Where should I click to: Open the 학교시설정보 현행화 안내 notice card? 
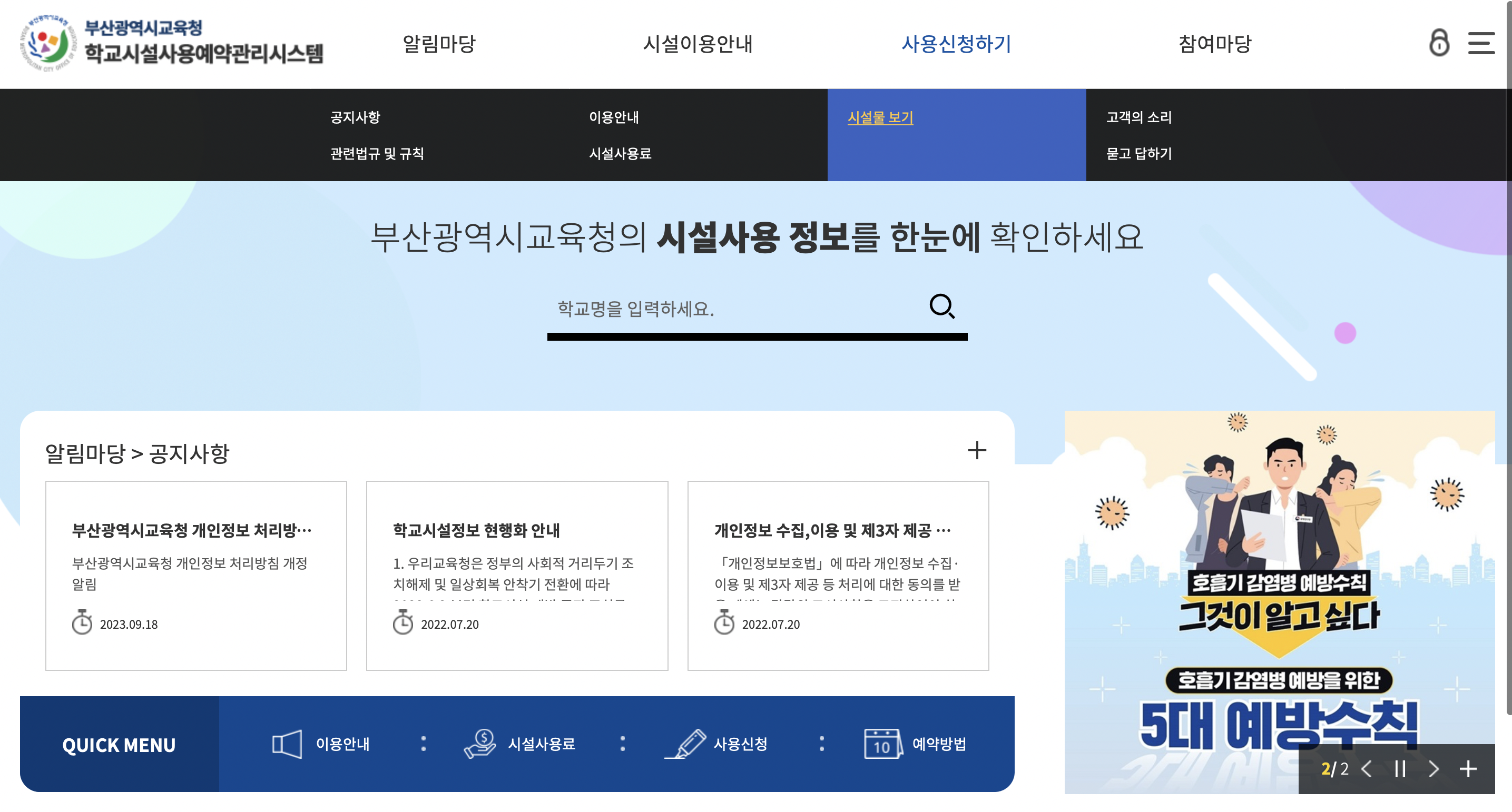pos(516,575)
